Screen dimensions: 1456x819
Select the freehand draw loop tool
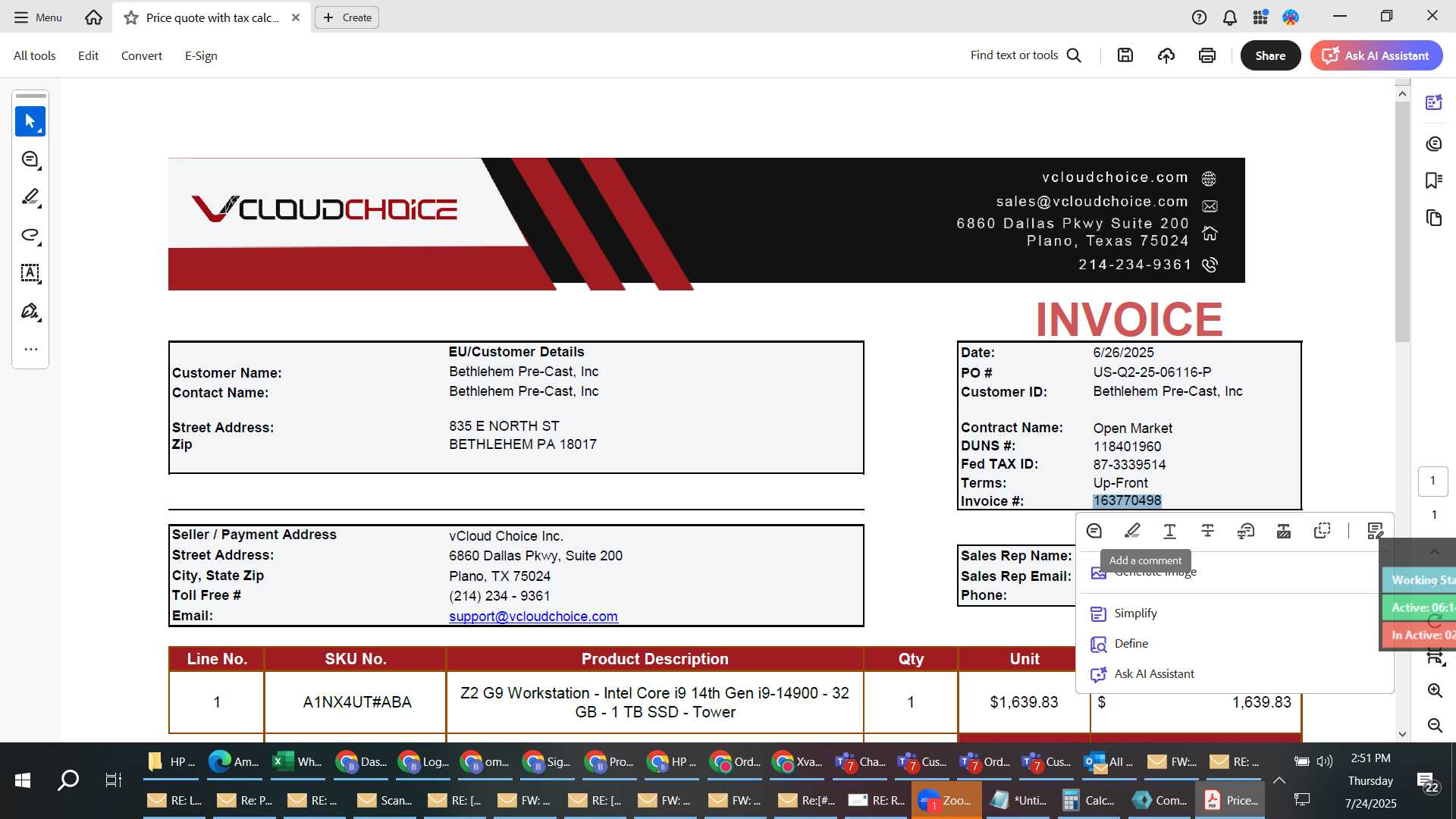tap(30, 235)
